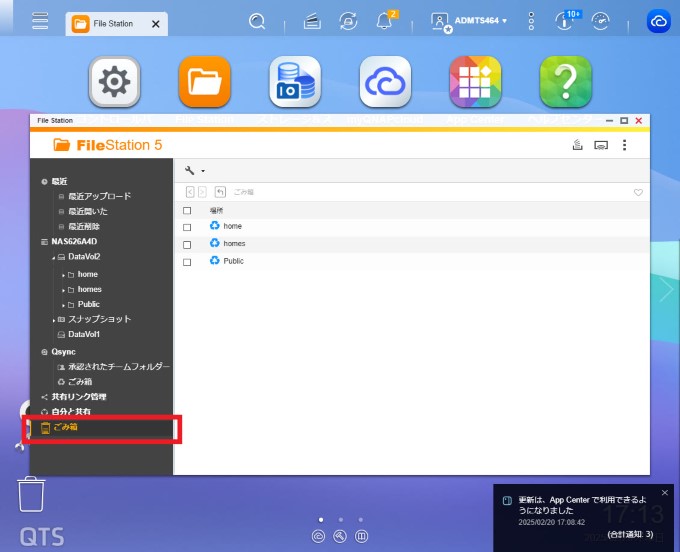Switch to third desktop page dot
This screenshot has width=680, height=552.
[x=361, y=519]
